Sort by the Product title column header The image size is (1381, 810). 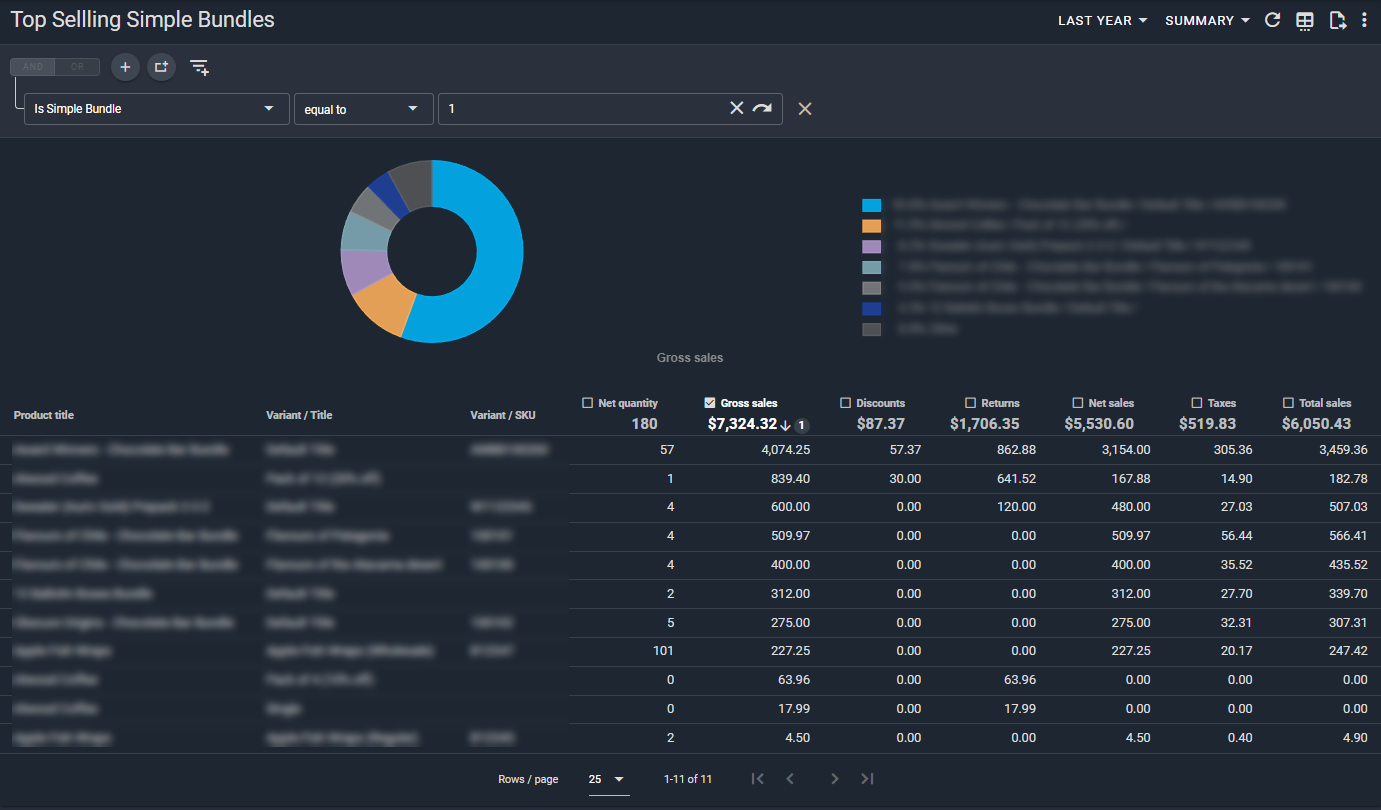coord(44,415)
